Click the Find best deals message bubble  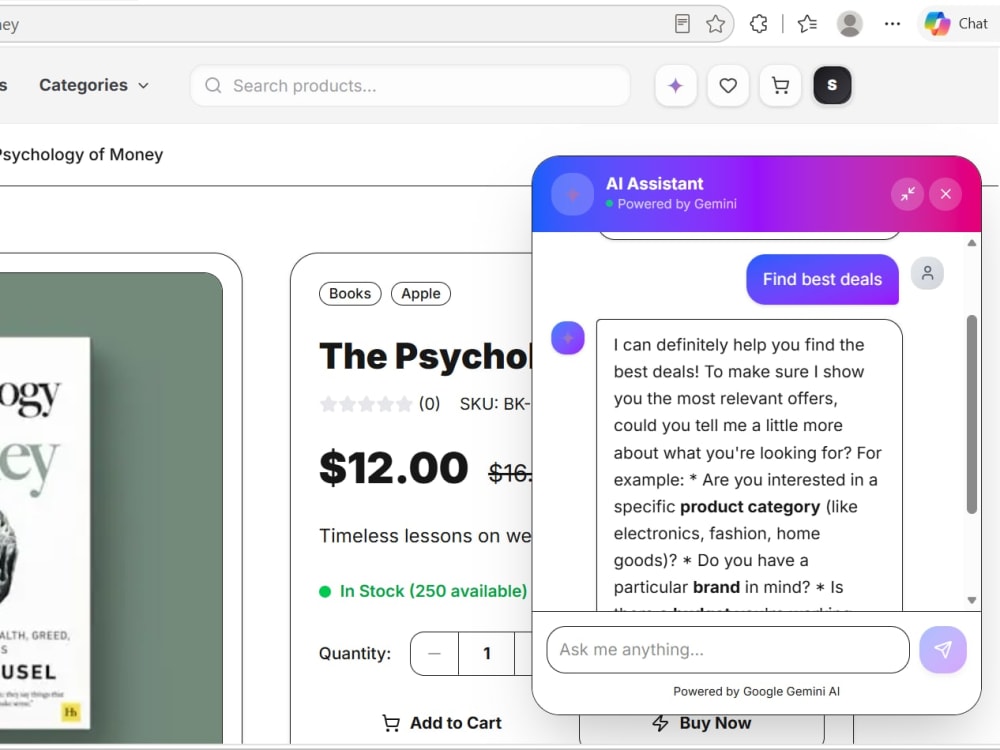pyautogui.click(x=822, y=279)
